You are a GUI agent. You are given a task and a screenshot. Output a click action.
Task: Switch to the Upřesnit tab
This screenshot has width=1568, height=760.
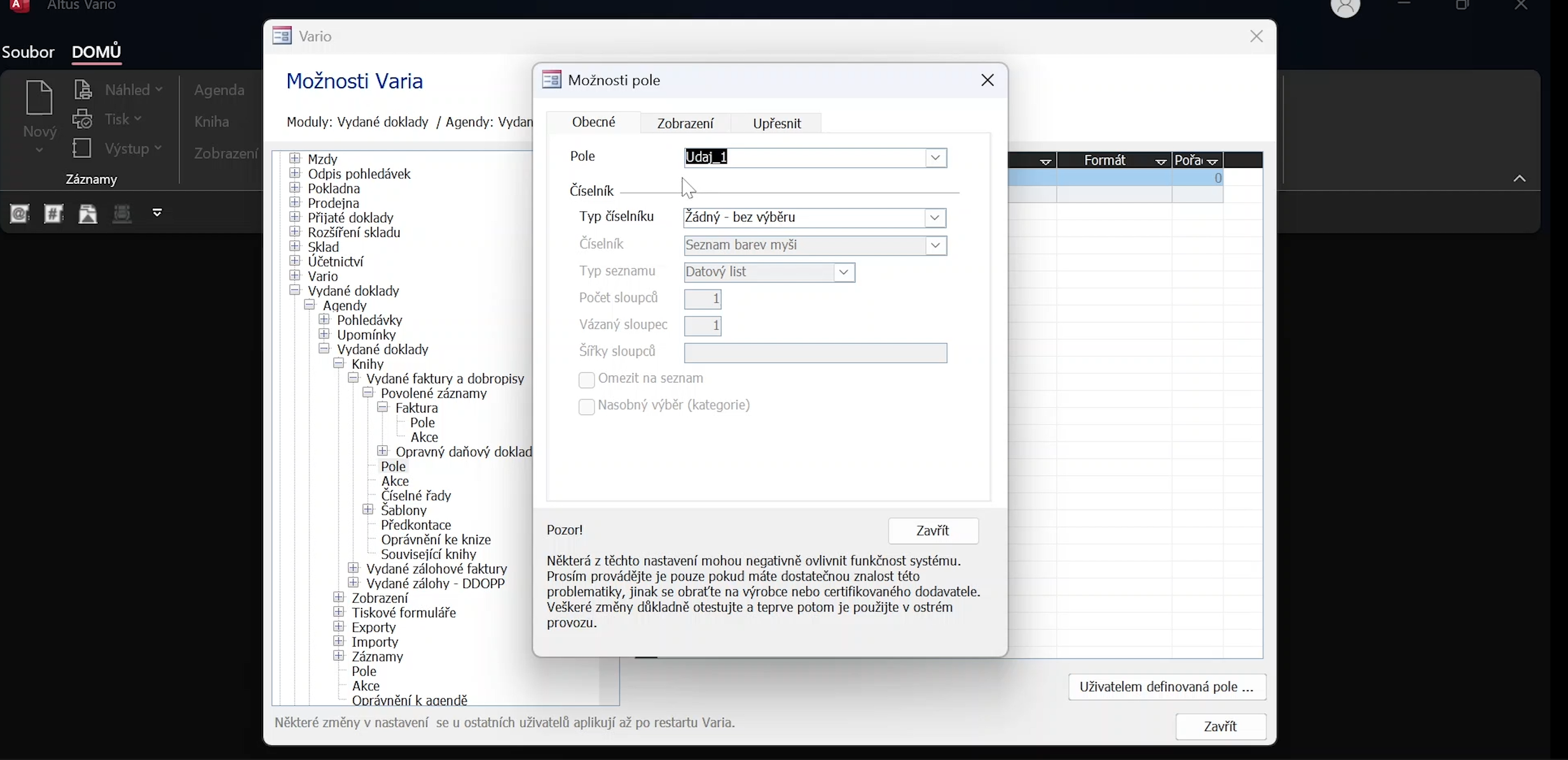776,123
